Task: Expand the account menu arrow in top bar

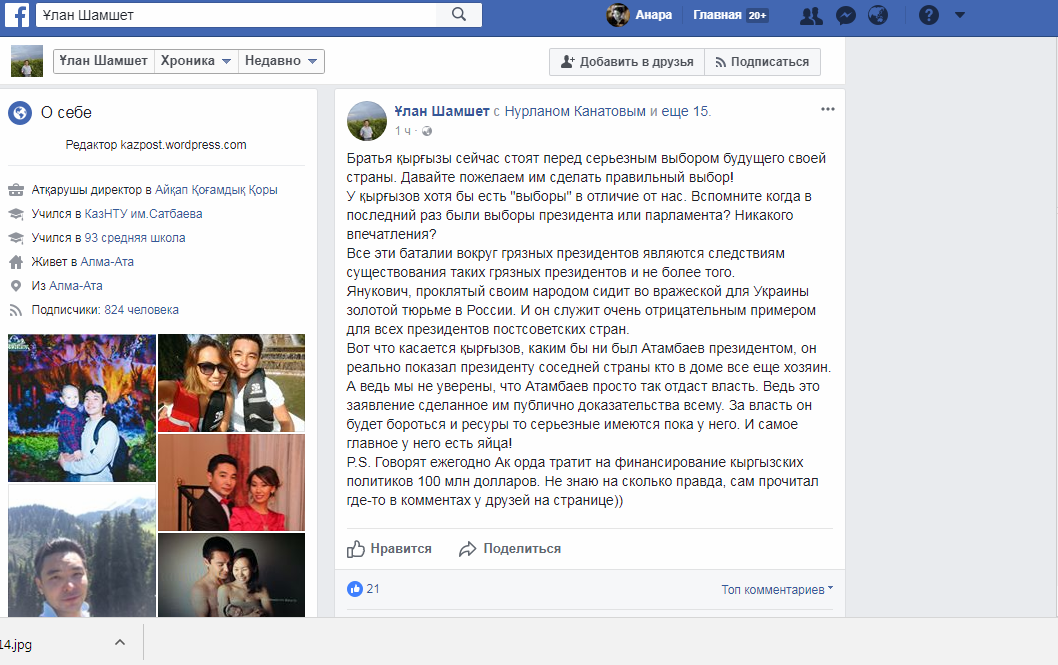Action: click(960, 15)
